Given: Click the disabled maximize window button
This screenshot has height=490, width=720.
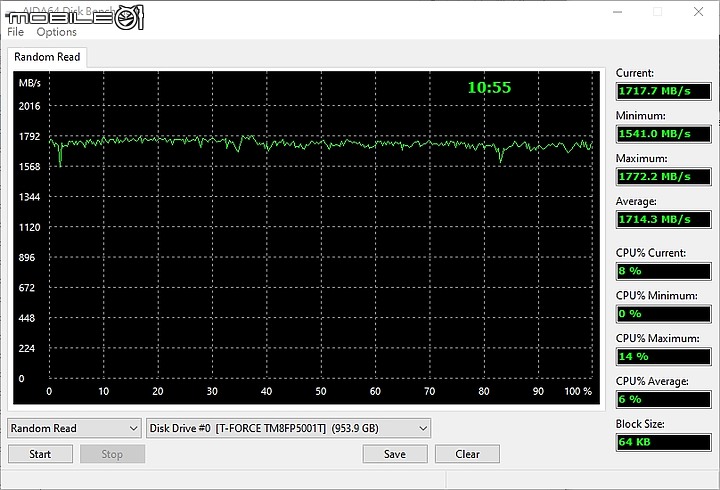Looking at the screenshot, I should tap(658, 11).
